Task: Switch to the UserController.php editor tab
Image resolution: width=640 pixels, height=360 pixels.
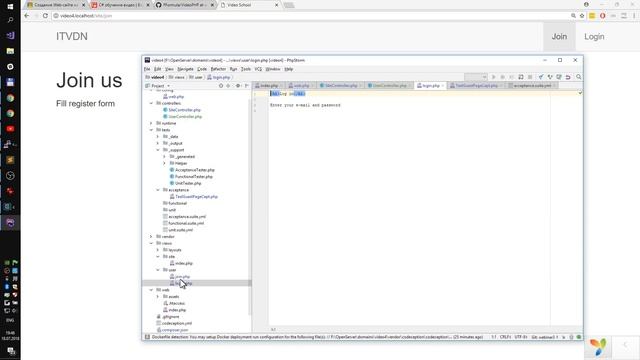Action: [389, 85]
